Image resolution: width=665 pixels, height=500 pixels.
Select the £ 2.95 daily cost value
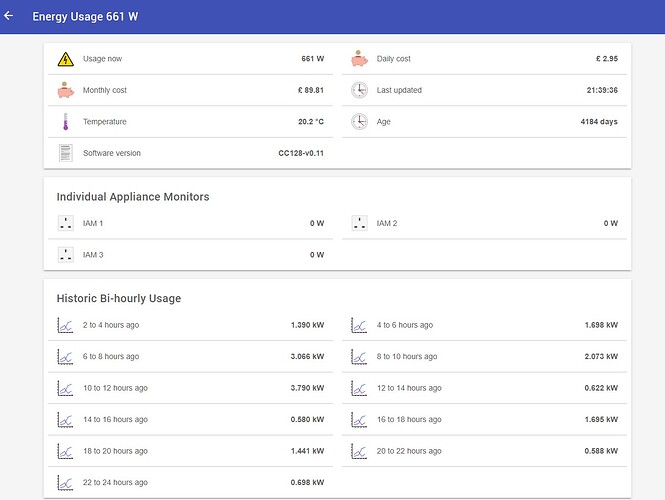point(607,59)
